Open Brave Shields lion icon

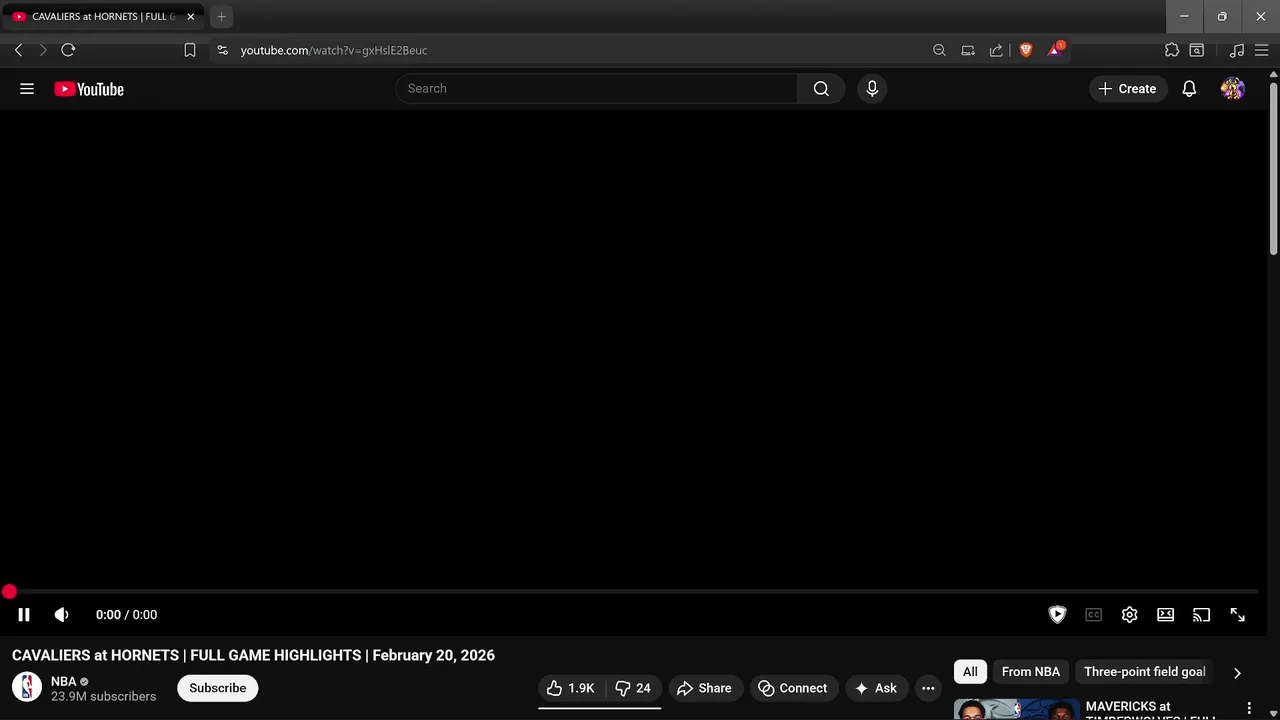(1026, 50)
